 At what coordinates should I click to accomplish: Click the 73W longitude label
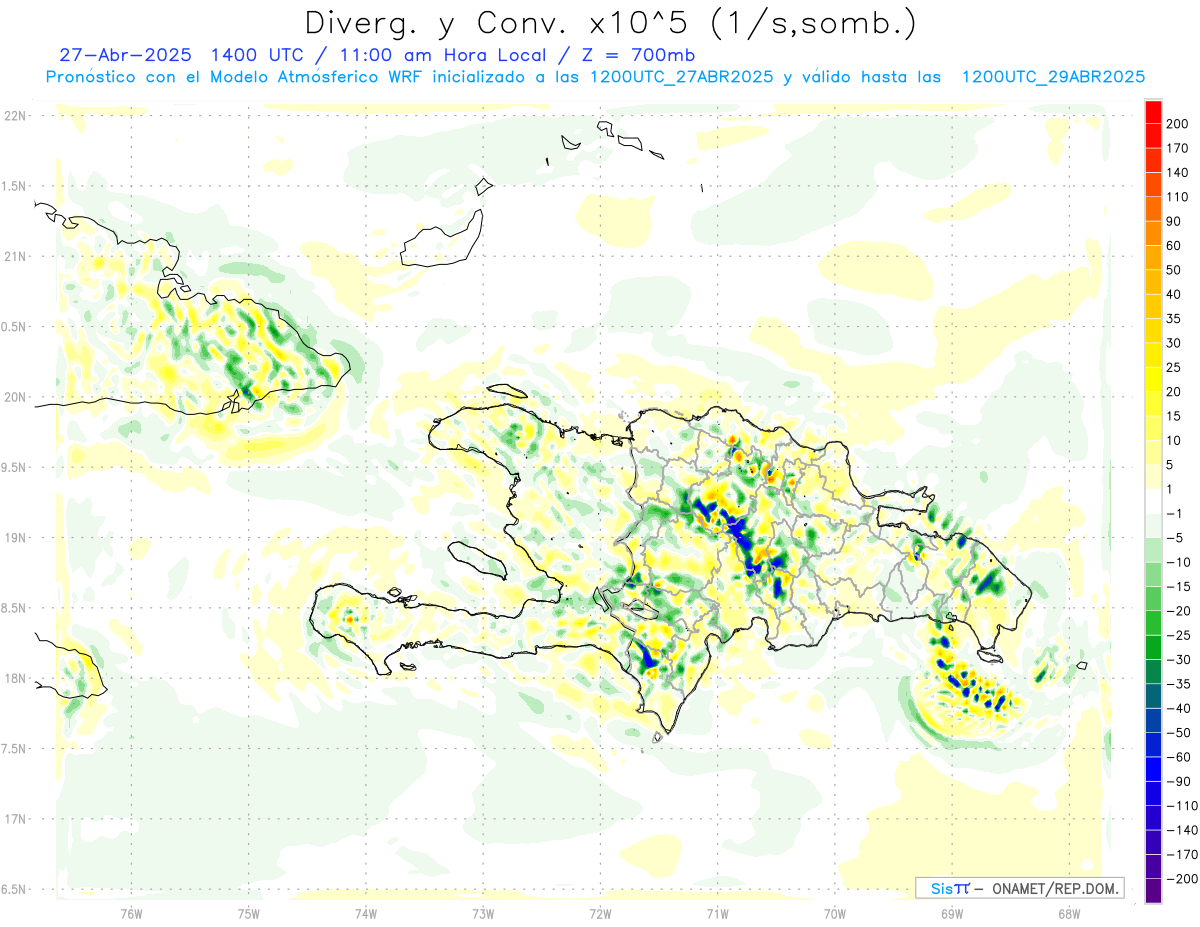click(x=483, y=912)
